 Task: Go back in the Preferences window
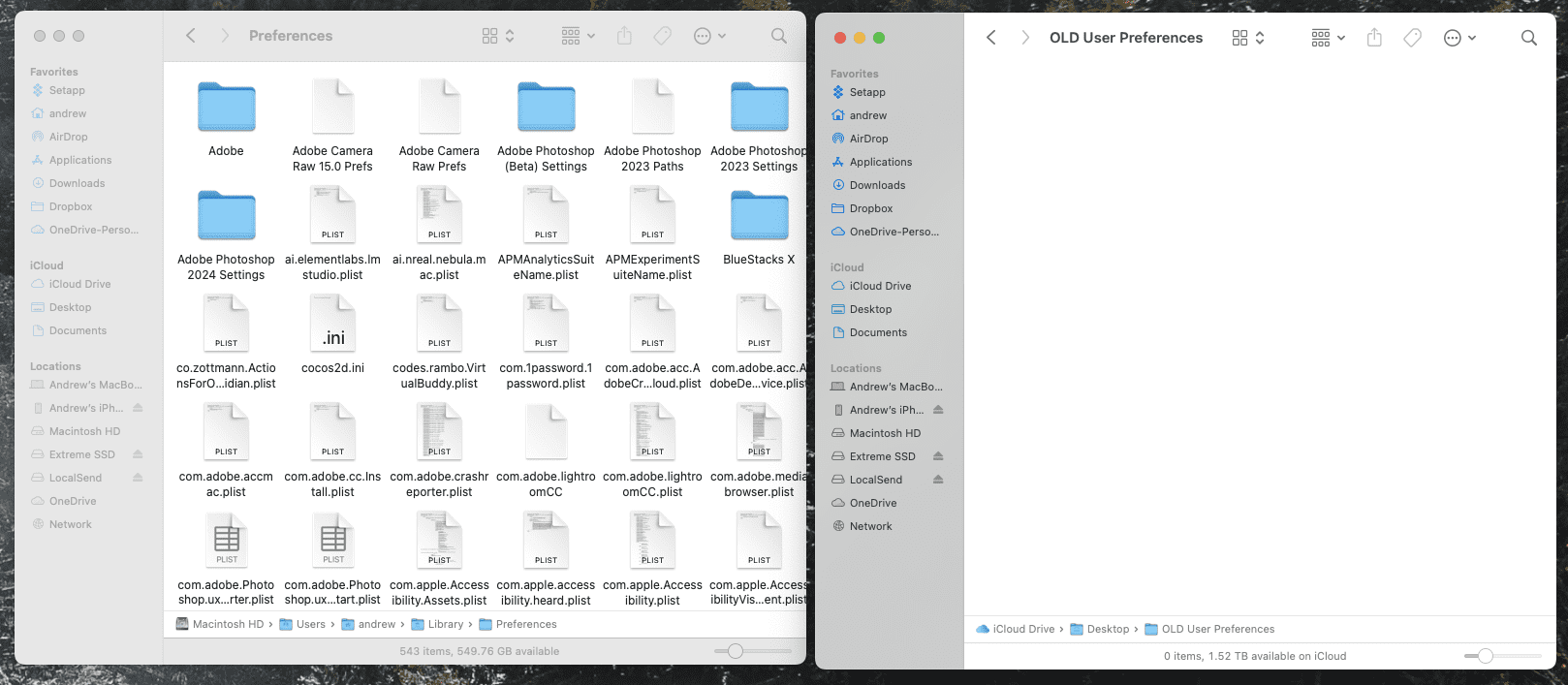(191, 36)
